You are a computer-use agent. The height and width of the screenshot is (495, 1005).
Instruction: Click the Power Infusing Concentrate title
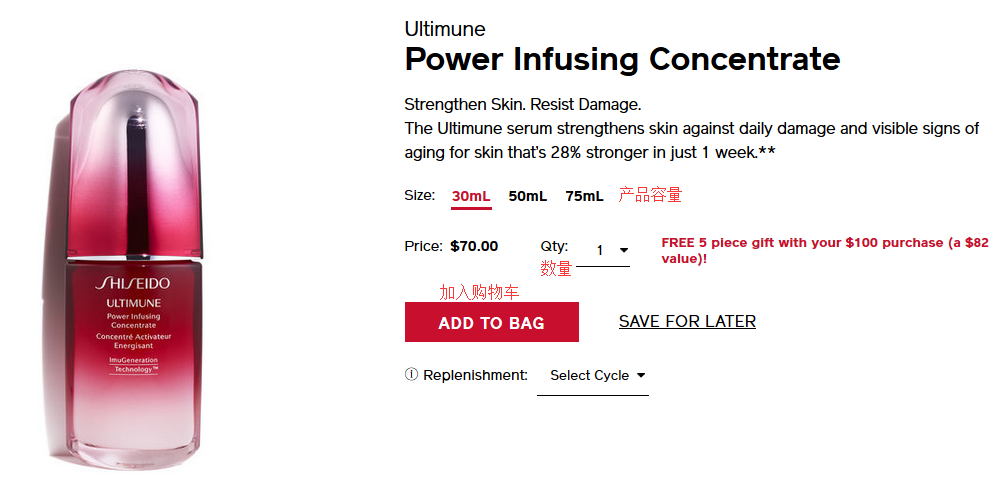(622, 59)
